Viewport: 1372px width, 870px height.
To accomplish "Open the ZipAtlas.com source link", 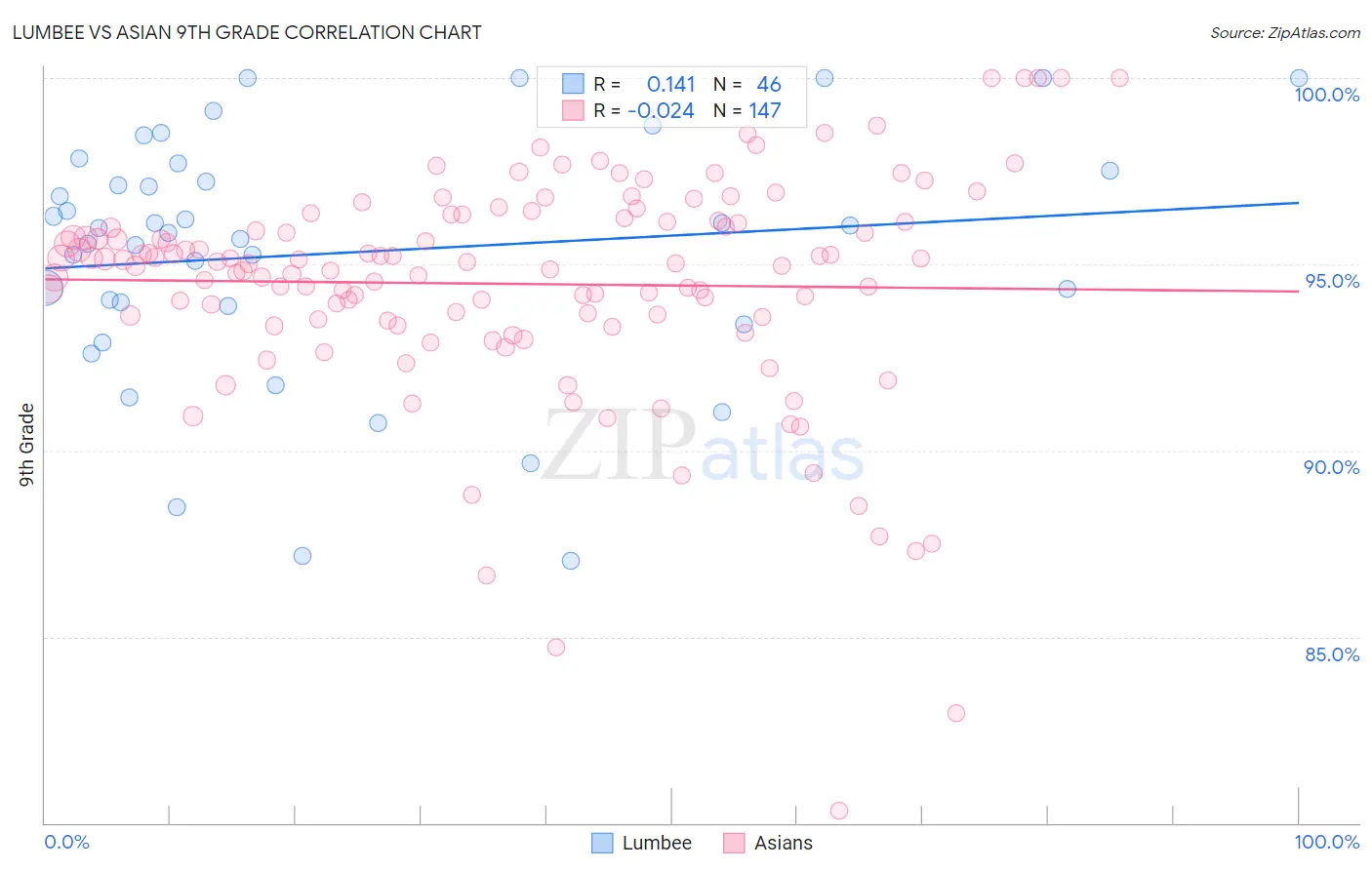I will [1285, 33].
